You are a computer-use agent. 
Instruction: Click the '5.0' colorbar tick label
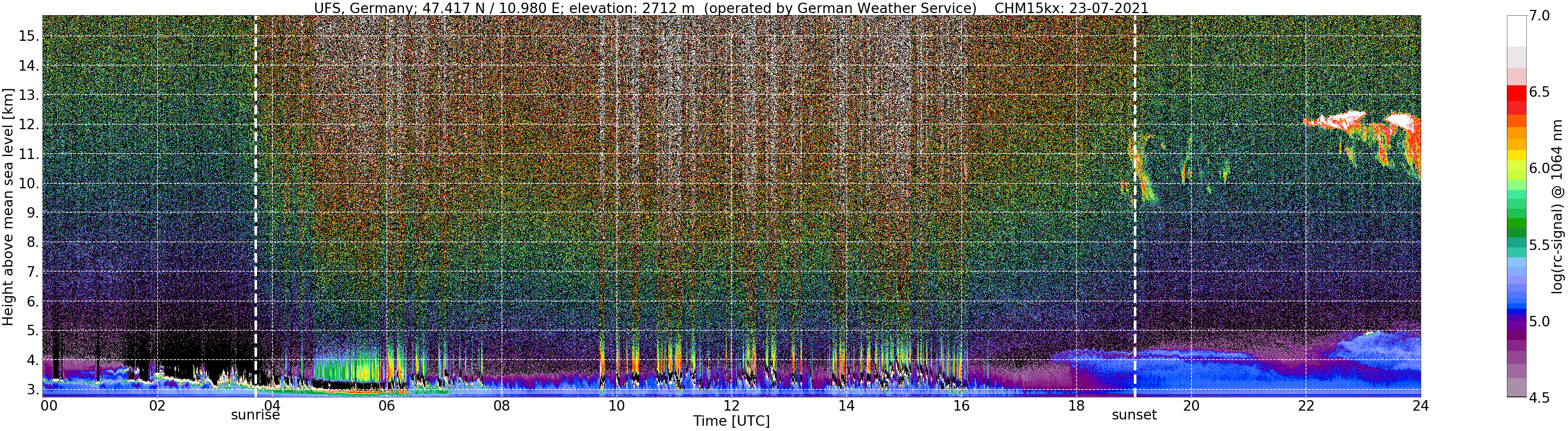click(x=1539, y=321)
